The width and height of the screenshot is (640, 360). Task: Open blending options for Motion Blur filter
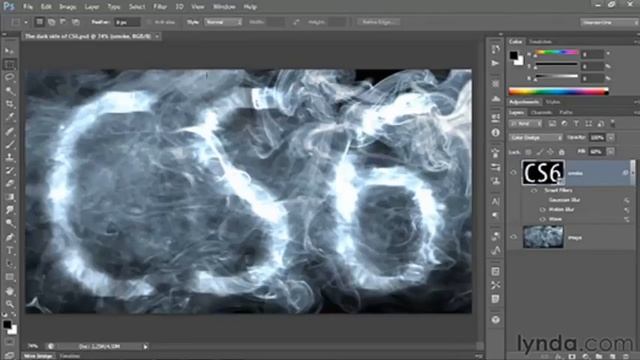click(x=626, y=210)
